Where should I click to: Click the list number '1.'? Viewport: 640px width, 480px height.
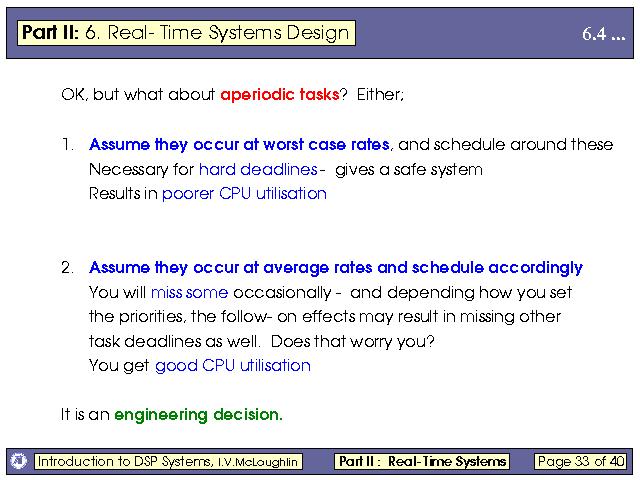coord(68,144)
